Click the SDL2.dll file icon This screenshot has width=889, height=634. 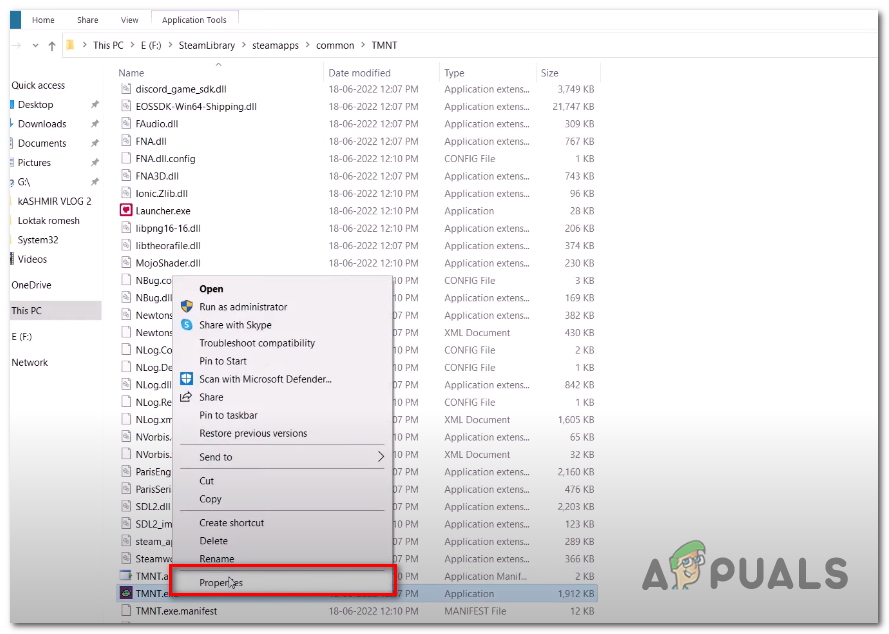click(126, 506)
